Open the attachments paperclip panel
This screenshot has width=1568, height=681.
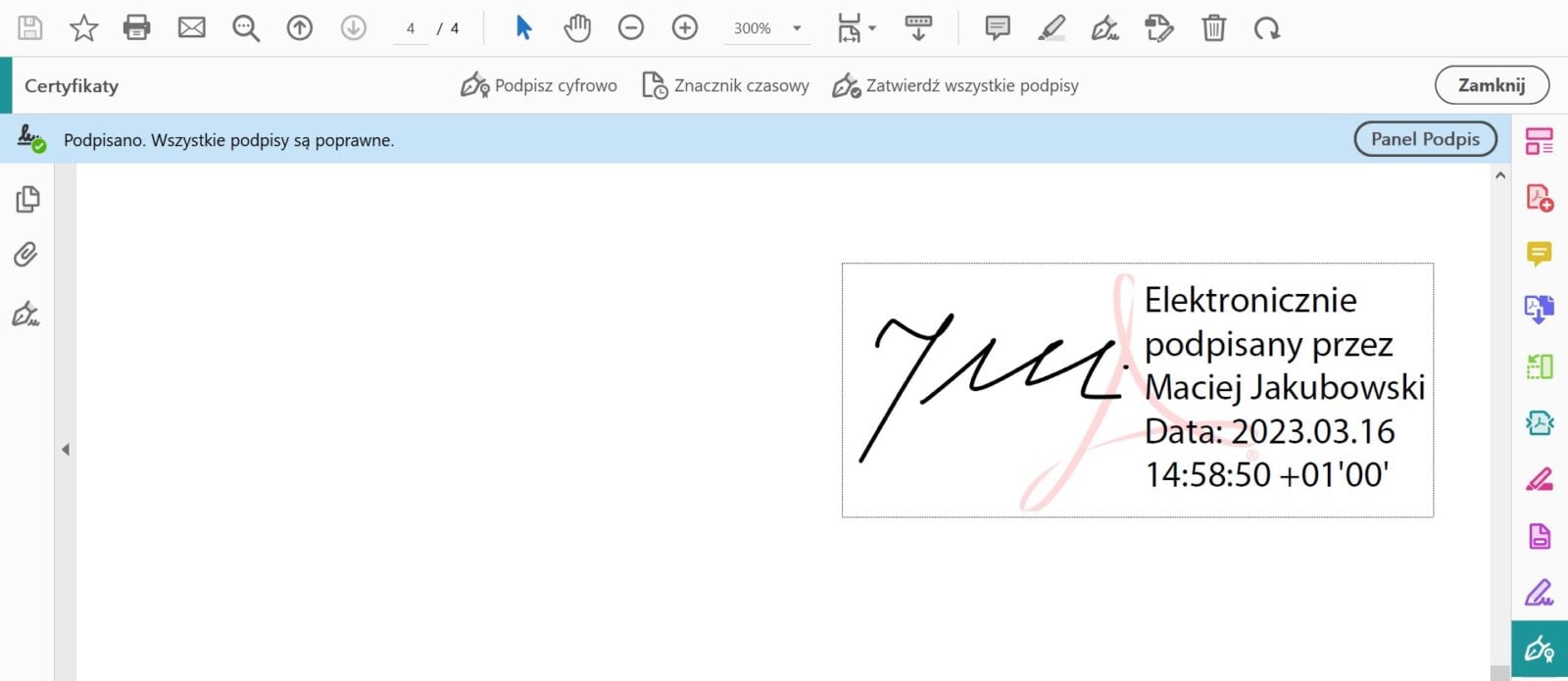tap(26, 255)
